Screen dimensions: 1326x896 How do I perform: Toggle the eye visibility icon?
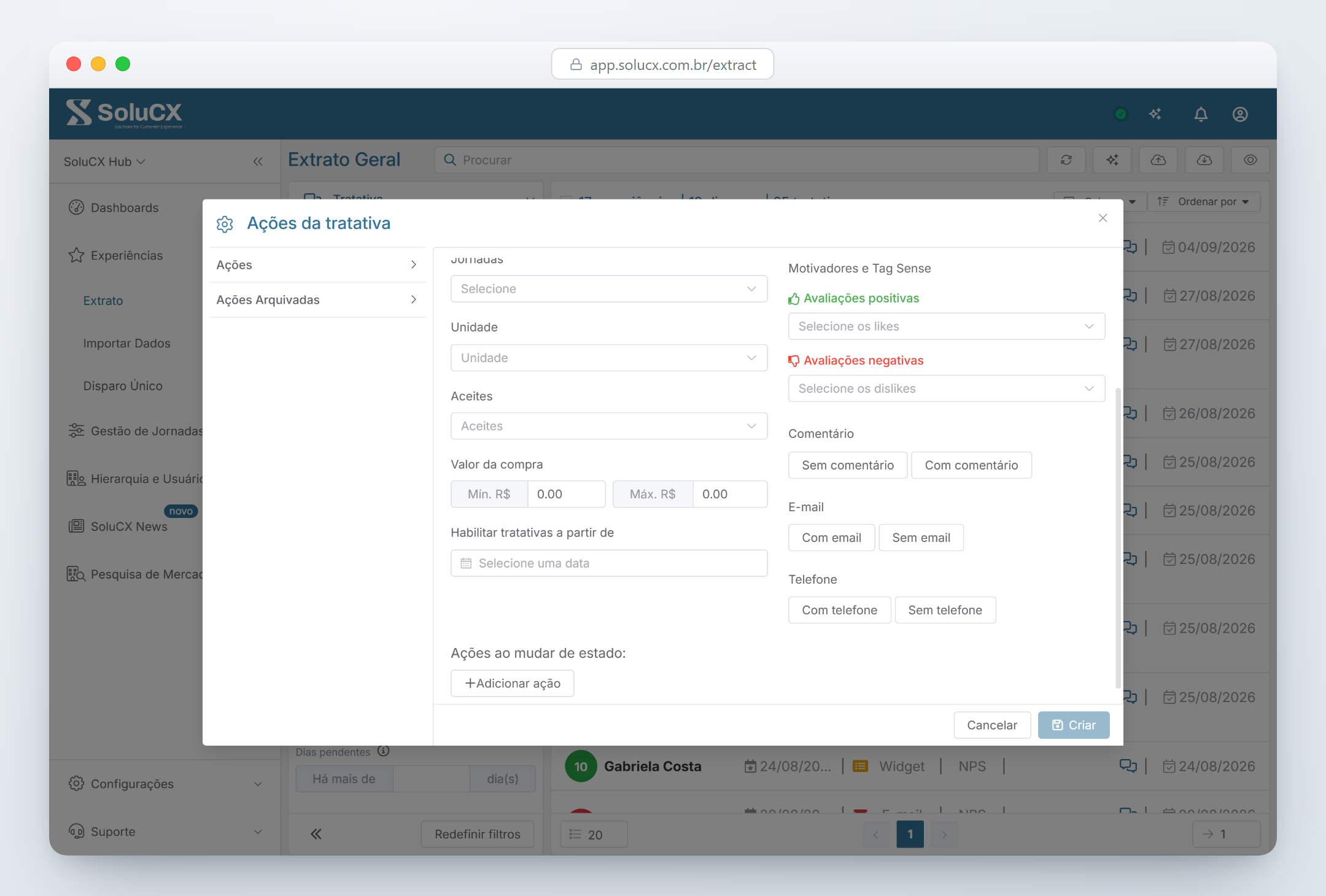(x=1250, y=160)
